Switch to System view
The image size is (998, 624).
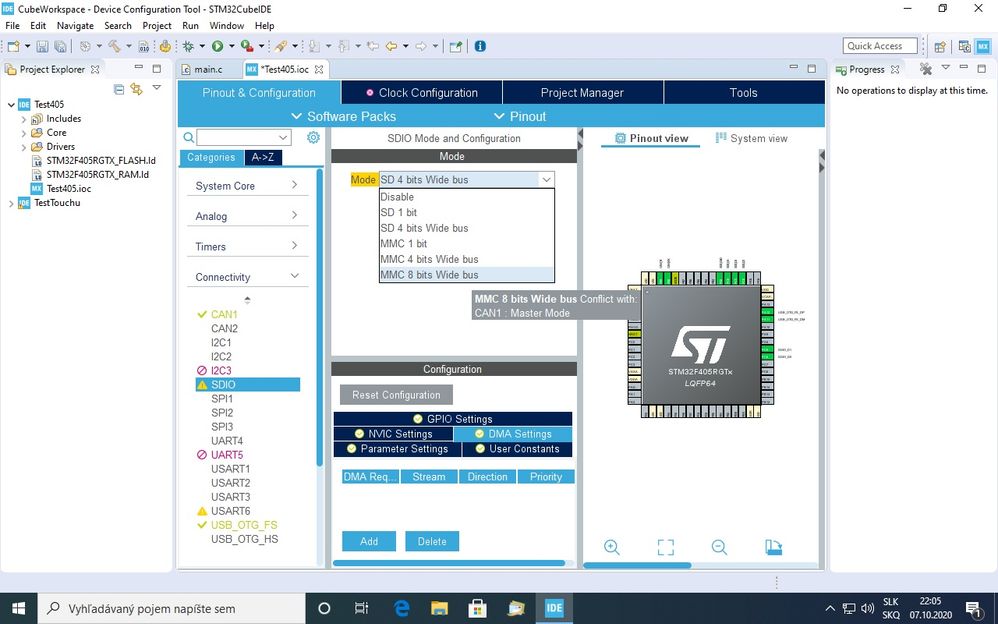[751, 138]
